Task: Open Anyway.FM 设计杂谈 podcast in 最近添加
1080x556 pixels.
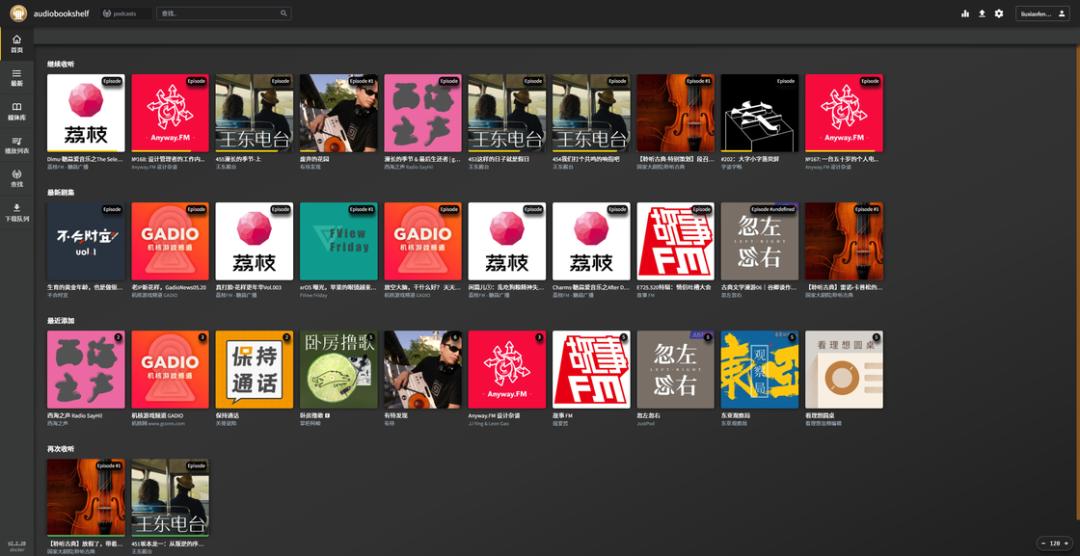Action: click(x=507, y=369)
